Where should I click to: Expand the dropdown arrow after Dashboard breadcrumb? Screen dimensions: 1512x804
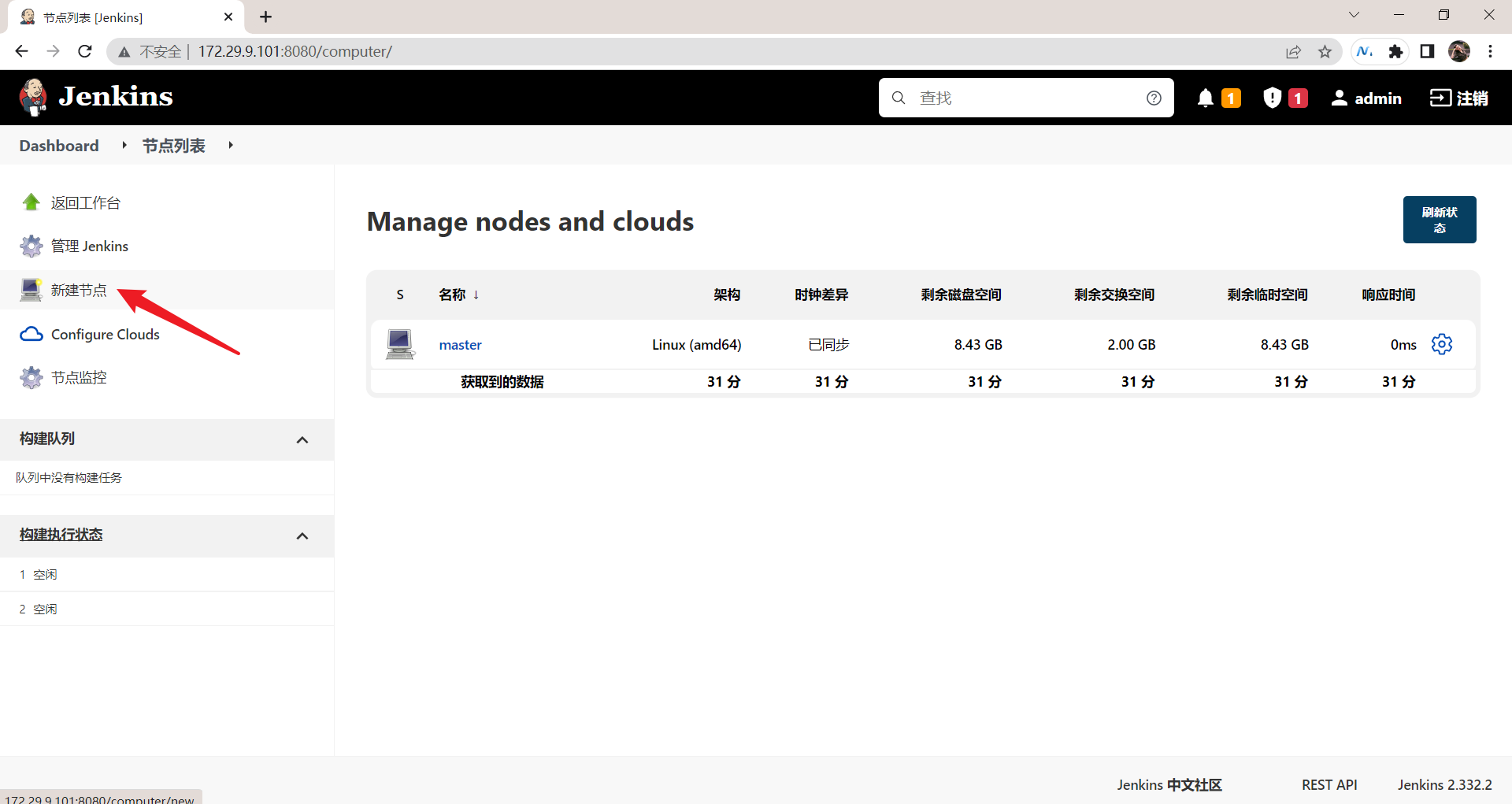(x=124, y=145)
